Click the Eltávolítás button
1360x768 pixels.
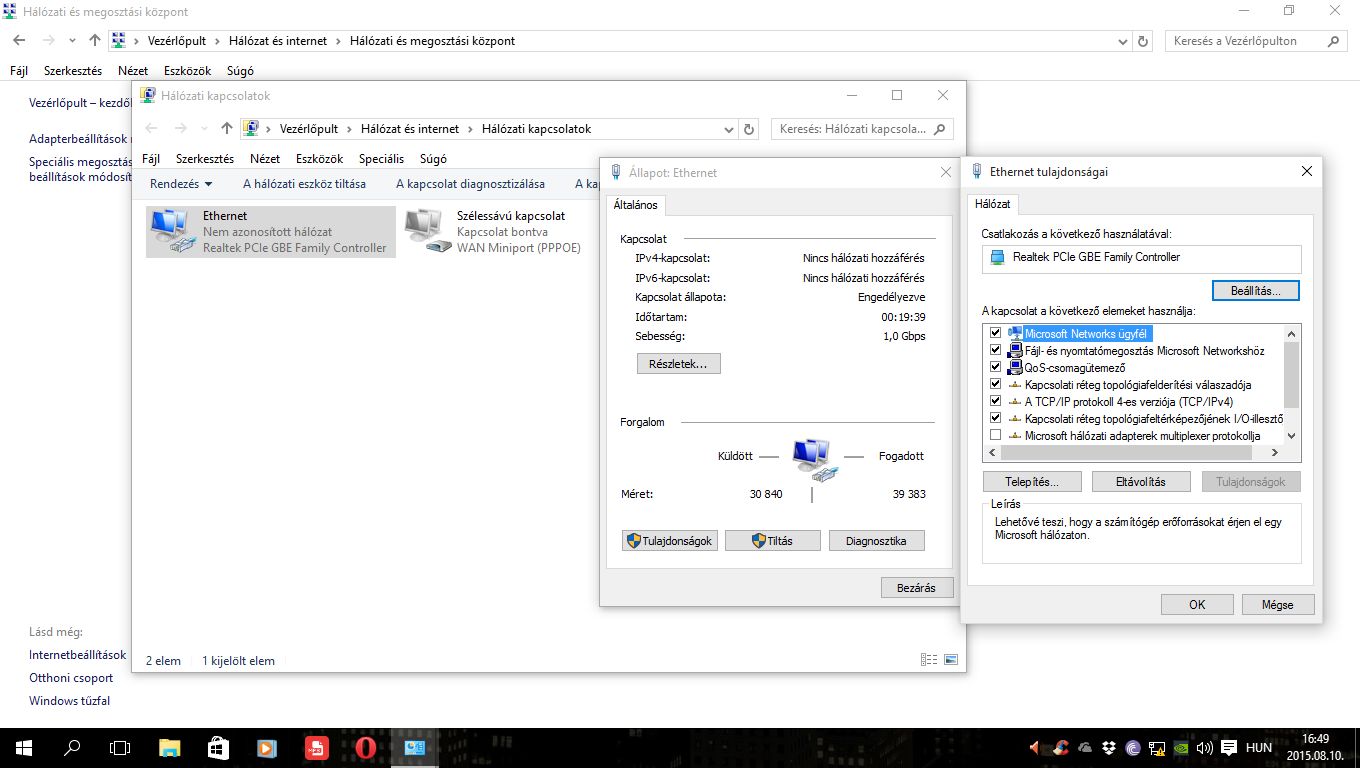coord(1141,482)
